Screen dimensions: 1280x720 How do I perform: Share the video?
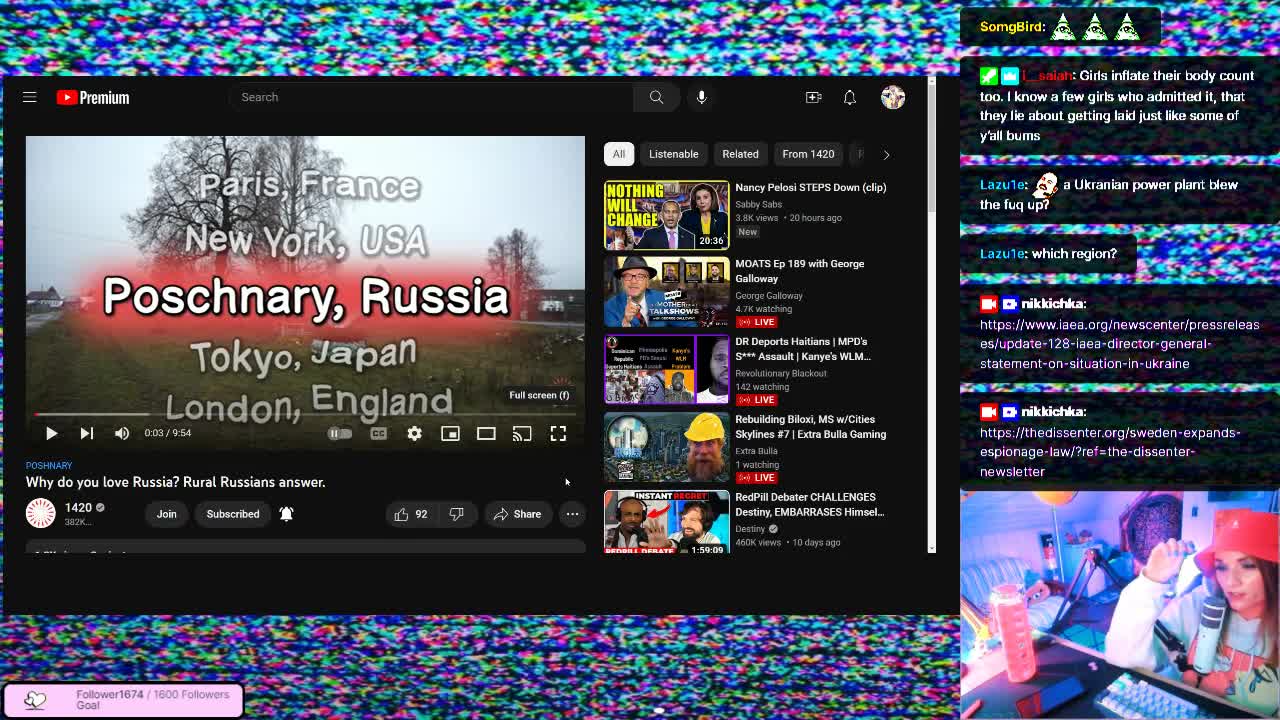coord(518,514)
